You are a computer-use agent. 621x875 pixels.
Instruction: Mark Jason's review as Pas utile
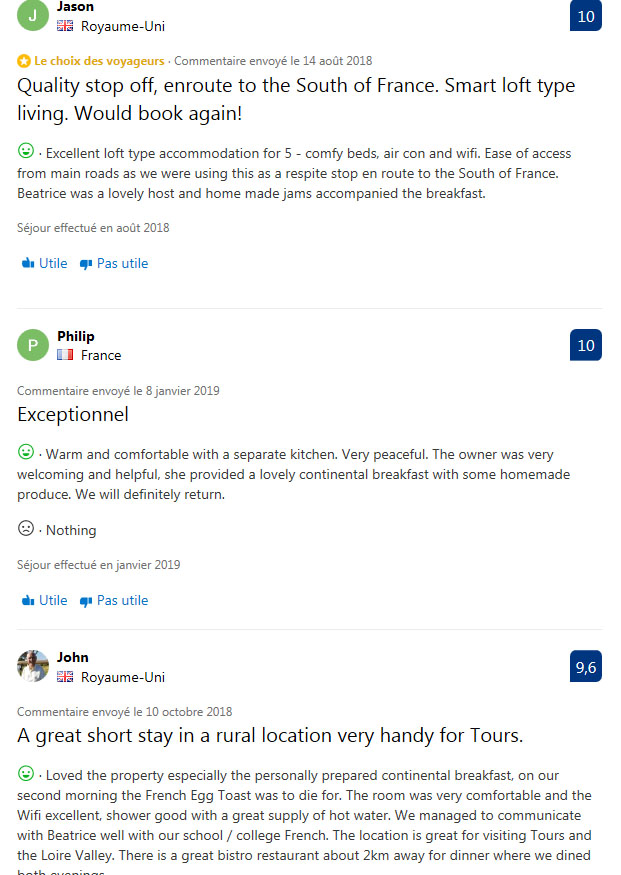click(114, 264)
